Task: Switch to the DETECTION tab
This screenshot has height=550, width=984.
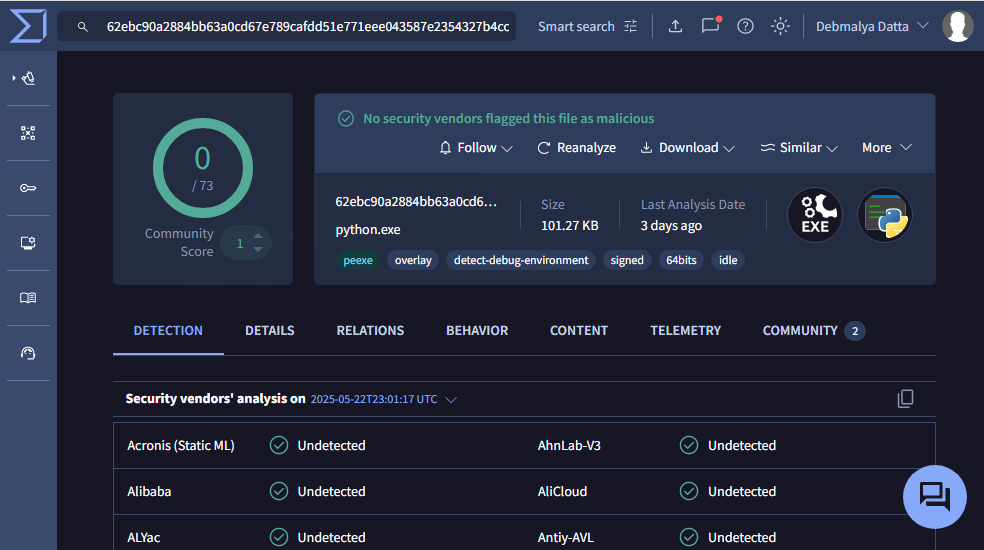Action: [168, 330]
